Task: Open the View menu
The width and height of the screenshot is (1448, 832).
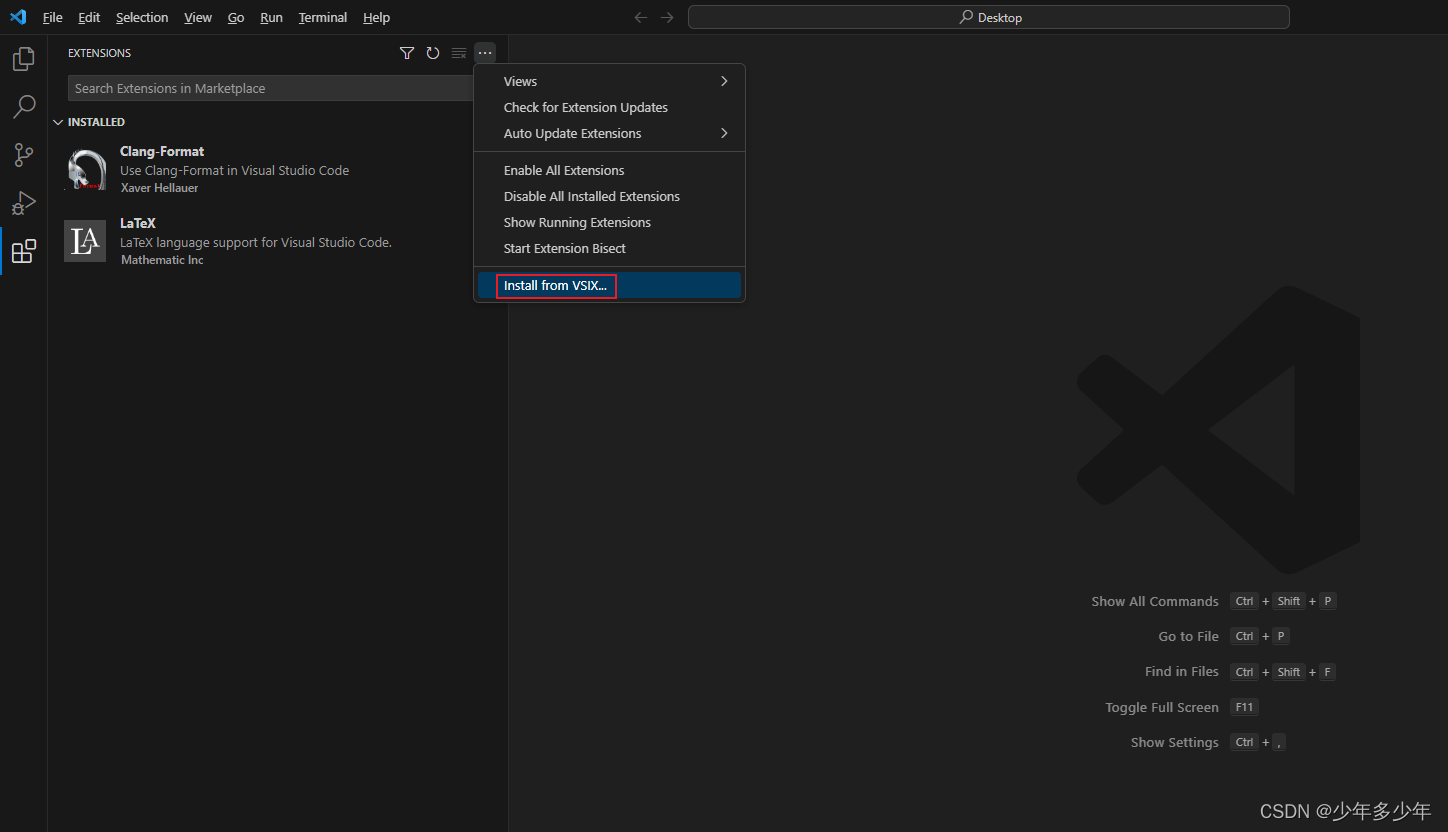Action: tap(198, 17)
